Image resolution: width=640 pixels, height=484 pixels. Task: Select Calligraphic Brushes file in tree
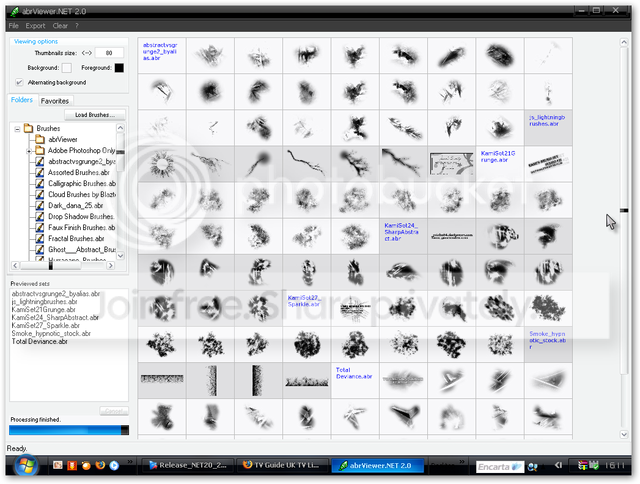tap(82, 184)
